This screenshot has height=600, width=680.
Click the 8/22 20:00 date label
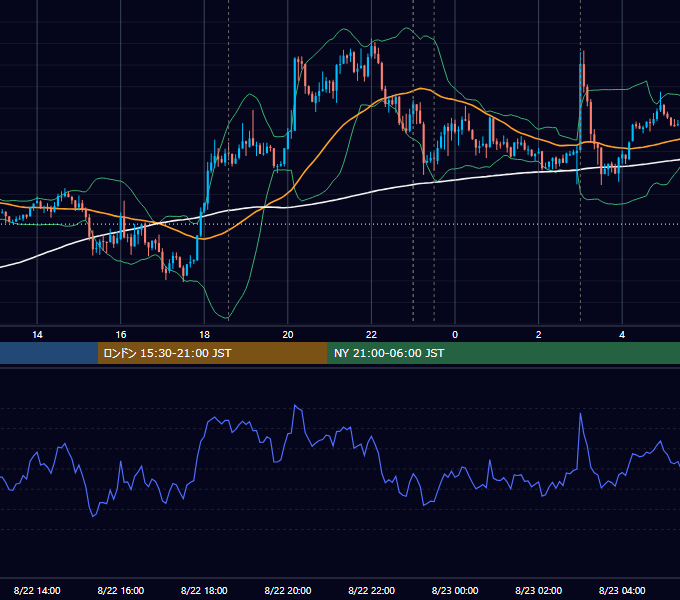[288, 590]
